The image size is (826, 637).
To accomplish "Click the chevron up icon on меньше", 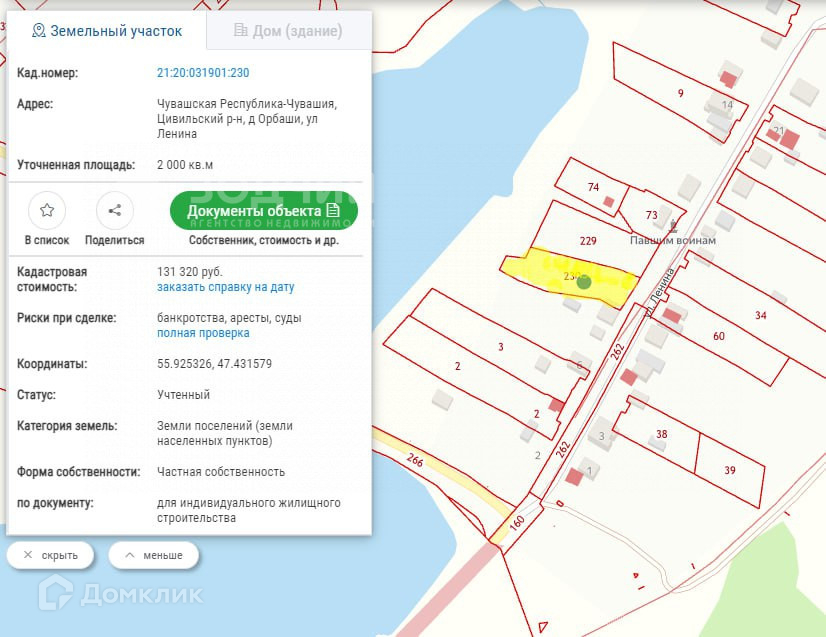I will click(x=130, y=555).
